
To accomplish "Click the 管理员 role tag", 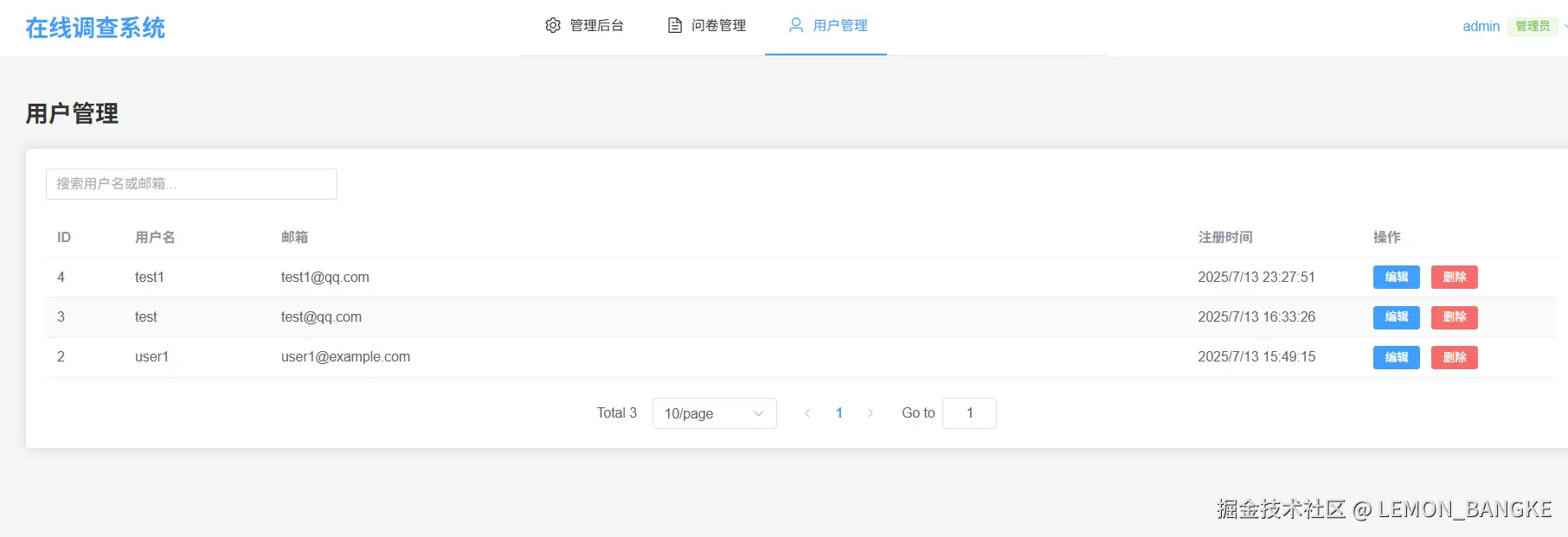I will (1533, 27).
